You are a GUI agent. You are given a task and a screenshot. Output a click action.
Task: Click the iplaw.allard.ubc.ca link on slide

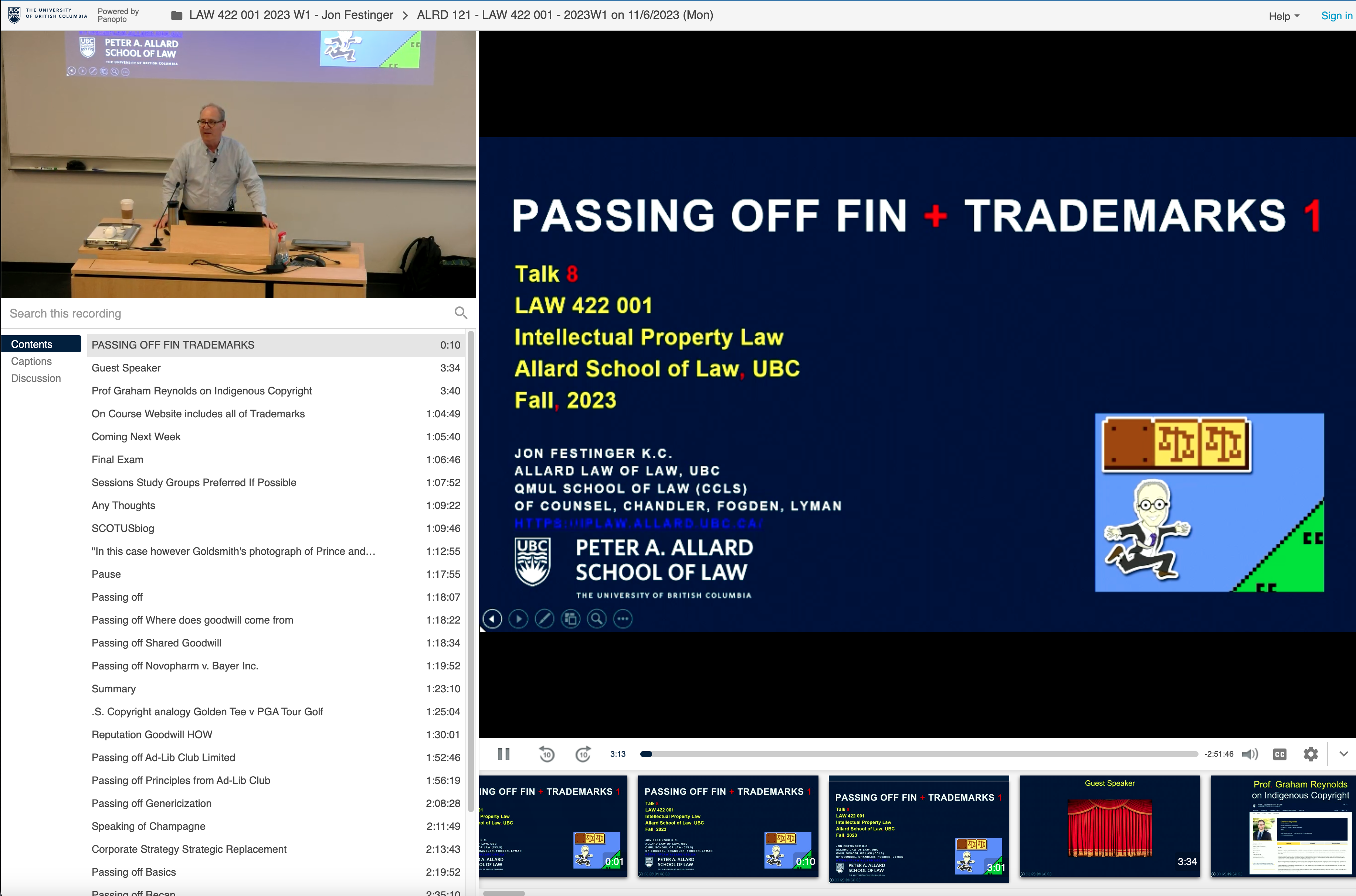click(x=638, y=523)
